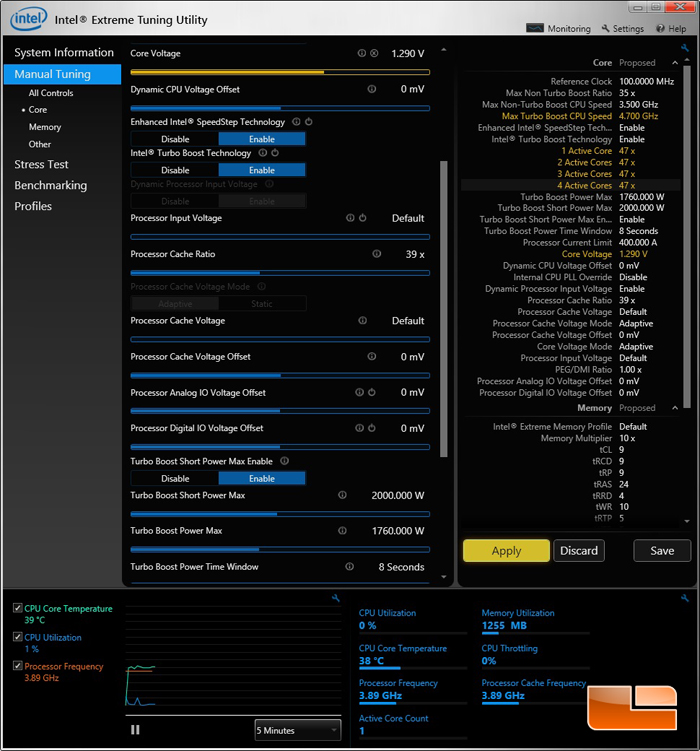Click the info icon next to Core Voltage

361,53
